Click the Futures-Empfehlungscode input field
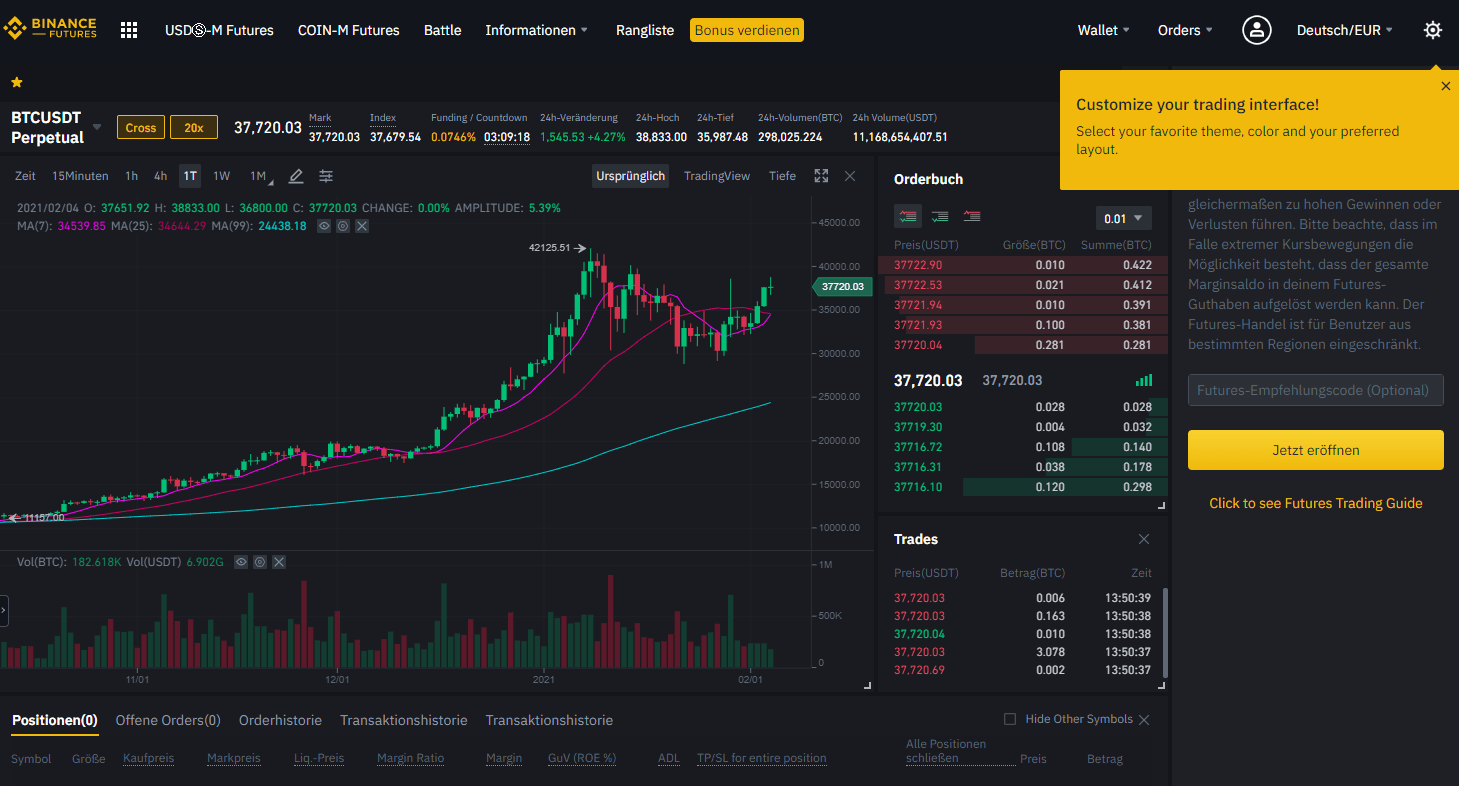1459x786 pixels. 1315,390
